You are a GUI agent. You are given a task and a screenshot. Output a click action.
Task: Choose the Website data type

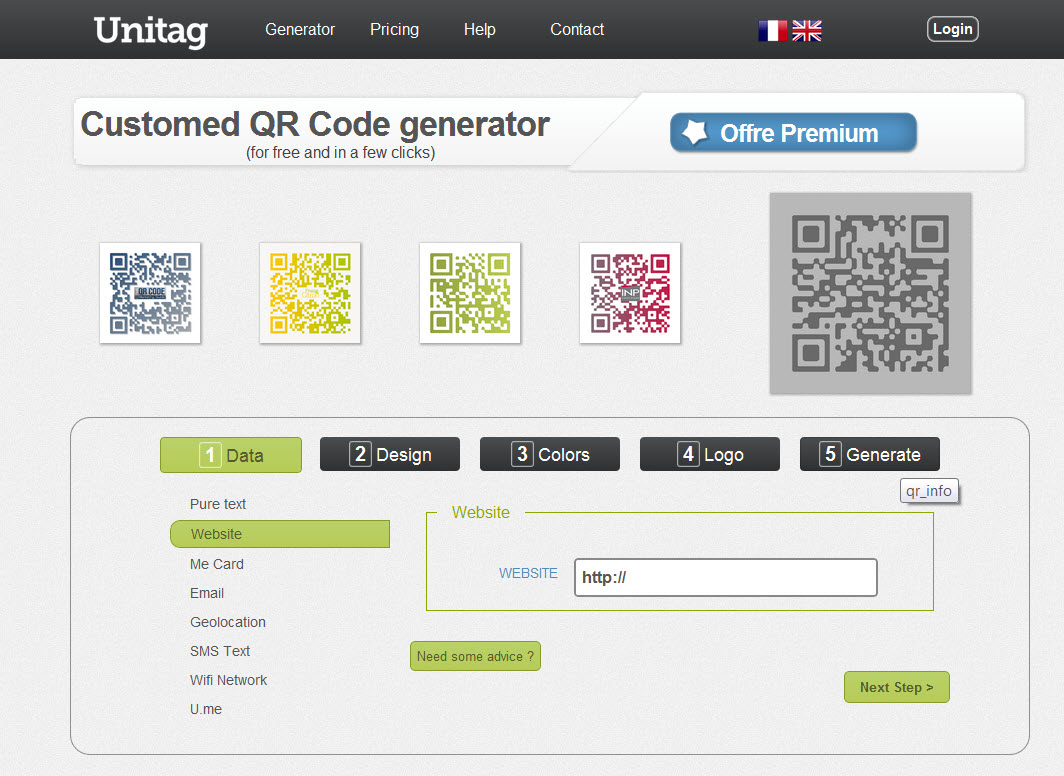[280, 534]
